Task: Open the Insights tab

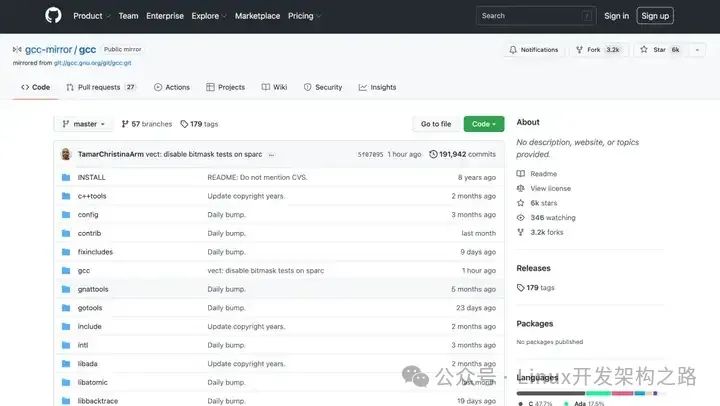Action: [377, 87]
